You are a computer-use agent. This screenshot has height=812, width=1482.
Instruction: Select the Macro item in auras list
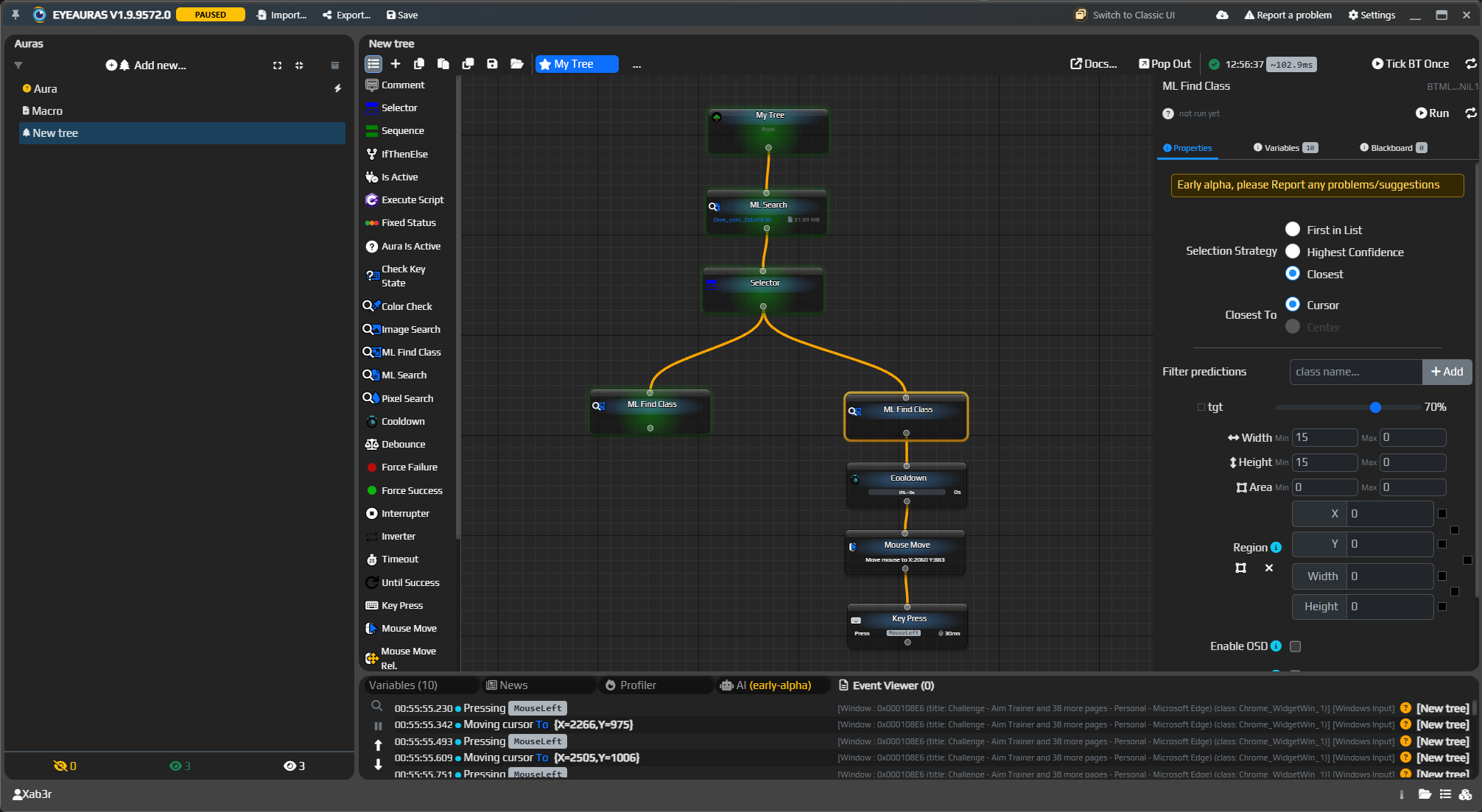182,111
